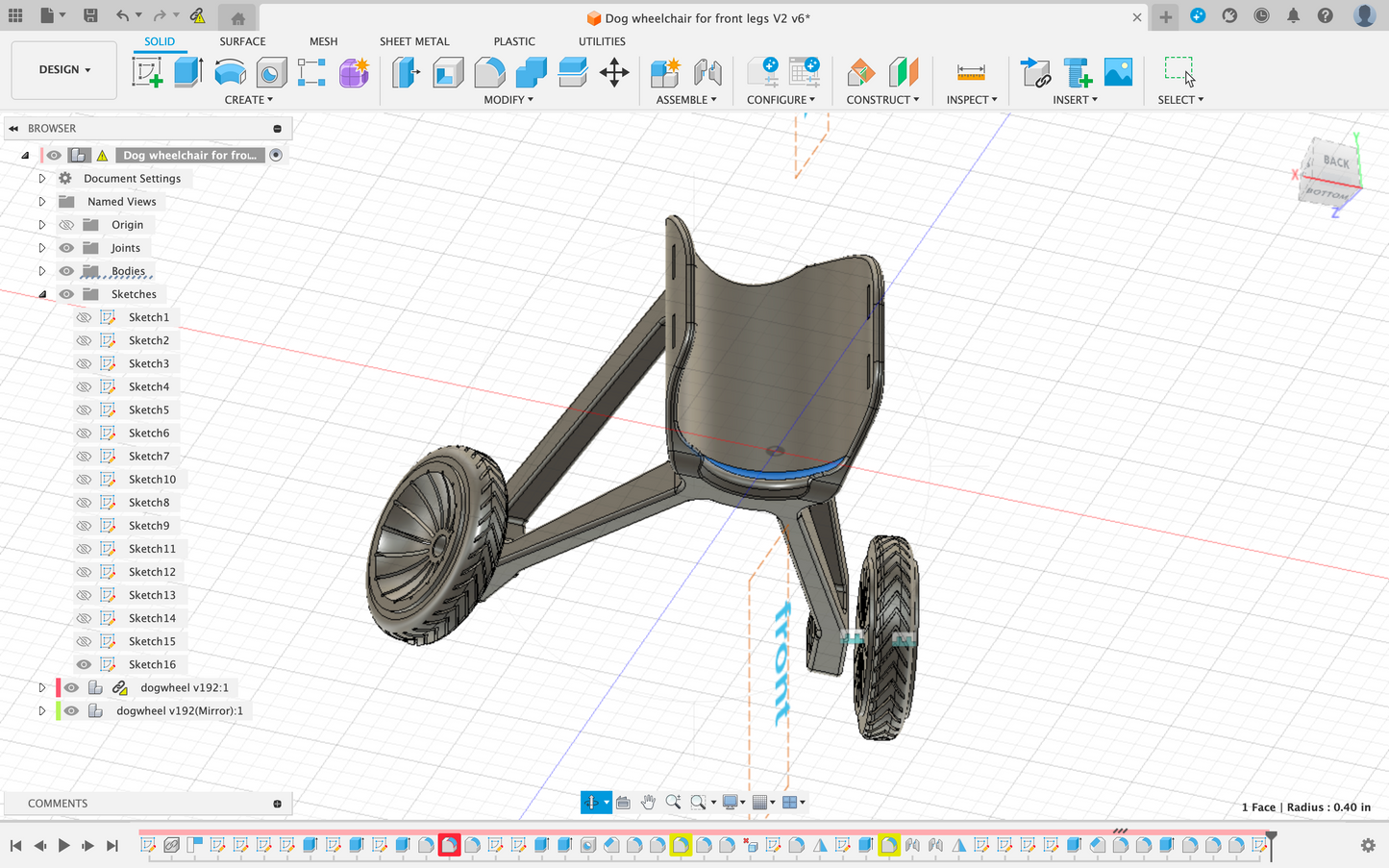Open the timeline settings gear

click(x=1368, y=845)
